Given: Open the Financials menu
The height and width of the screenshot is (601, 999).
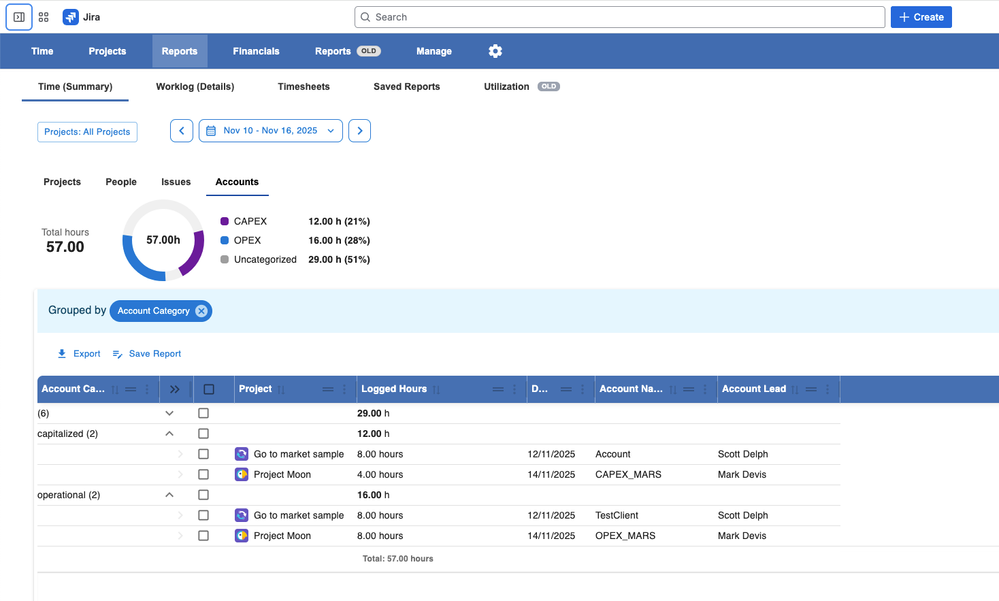Looking at the screenshot, I should point(256,51).
